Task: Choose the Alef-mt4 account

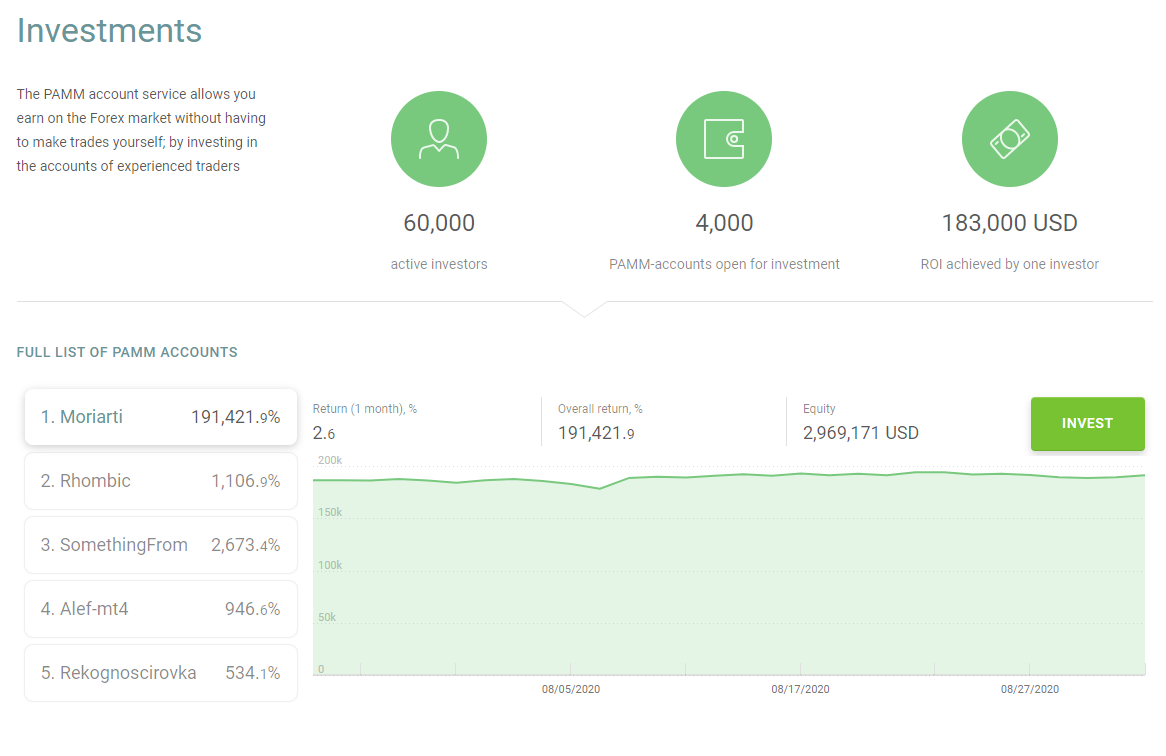Action: pyautogui.click(x=161, y=609)
